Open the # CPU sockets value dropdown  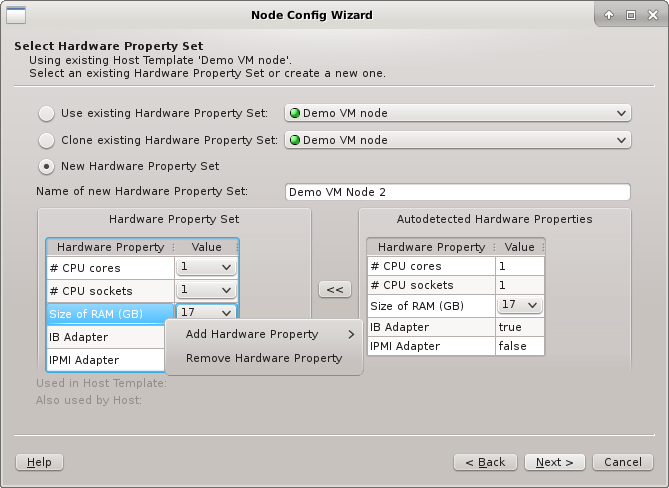[206, 290]
